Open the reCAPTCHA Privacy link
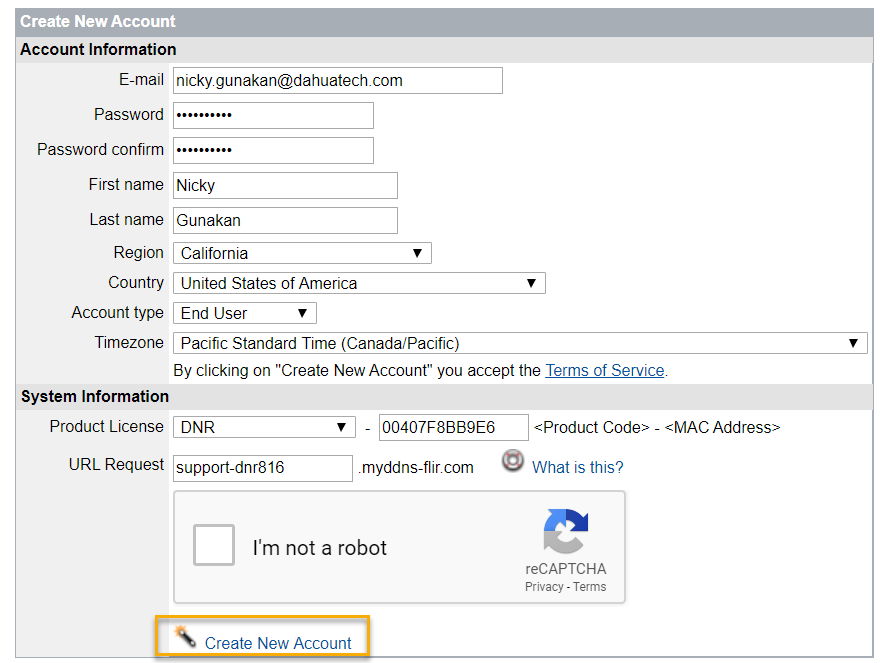 click(543, 587)
